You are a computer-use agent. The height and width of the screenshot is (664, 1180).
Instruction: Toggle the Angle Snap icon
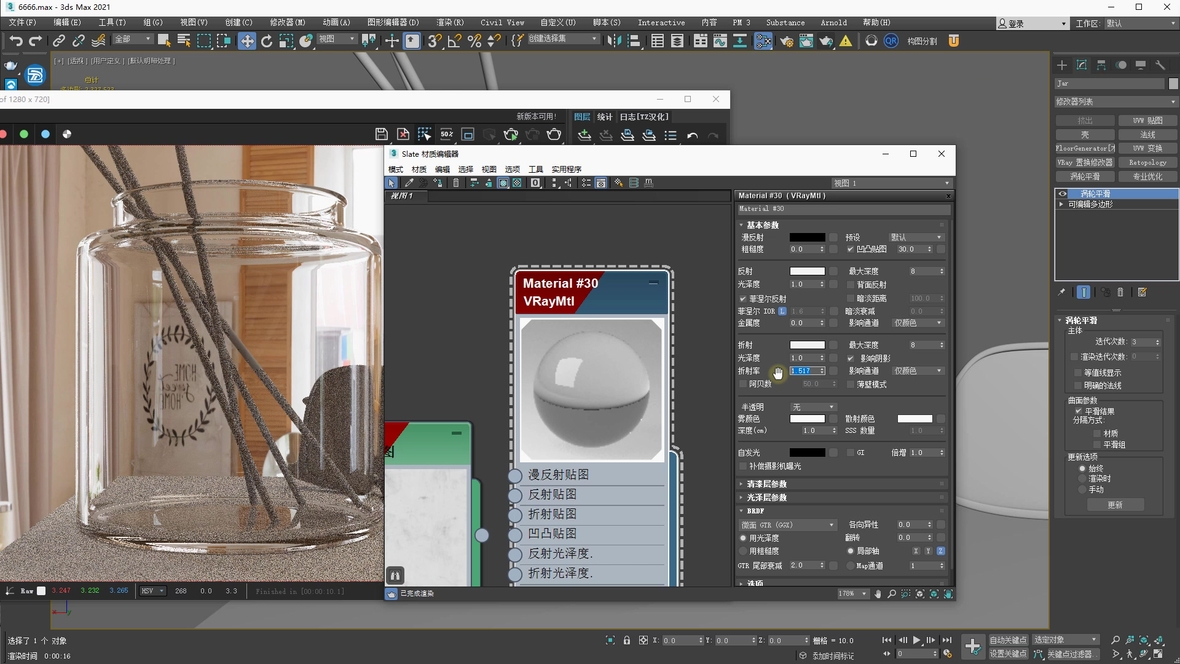454,41
